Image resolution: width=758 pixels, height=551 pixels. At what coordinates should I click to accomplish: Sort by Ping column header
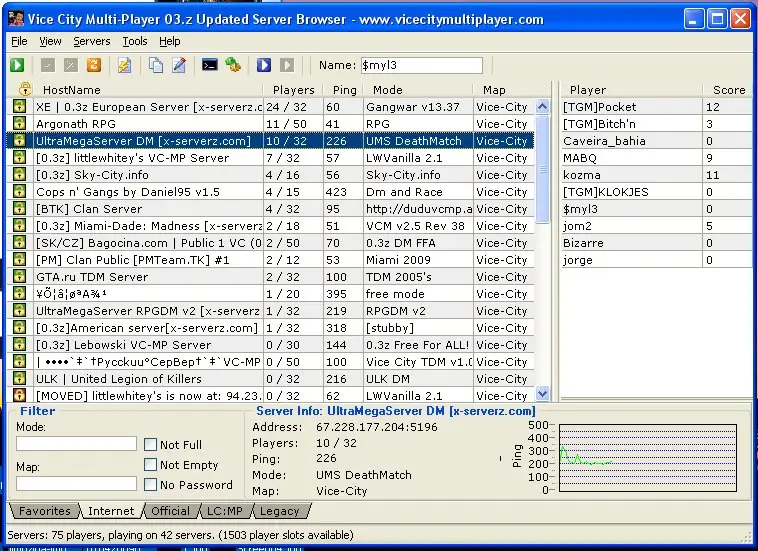click(x=344, y=90)
